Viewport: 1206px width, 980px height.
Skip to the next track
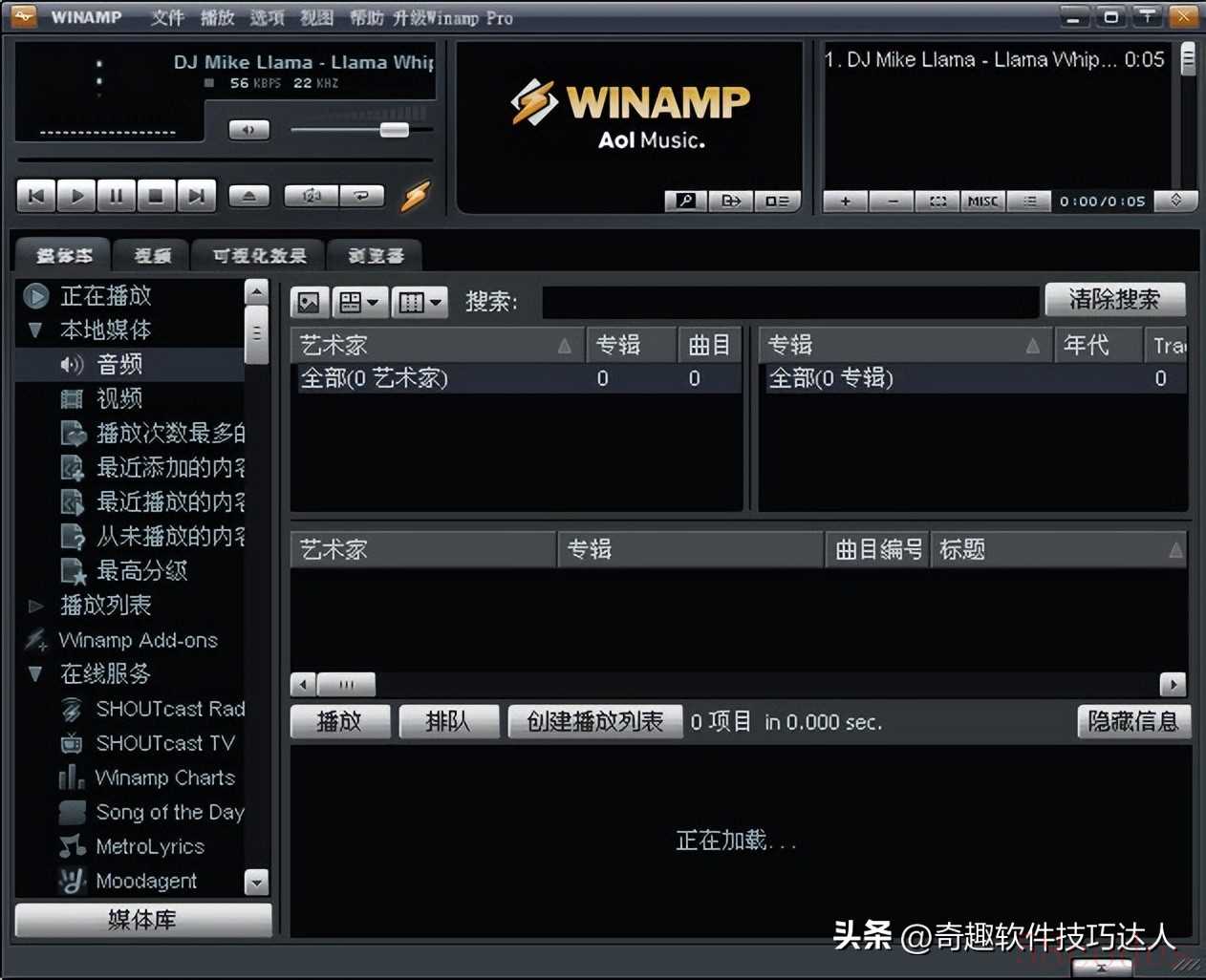196,196
